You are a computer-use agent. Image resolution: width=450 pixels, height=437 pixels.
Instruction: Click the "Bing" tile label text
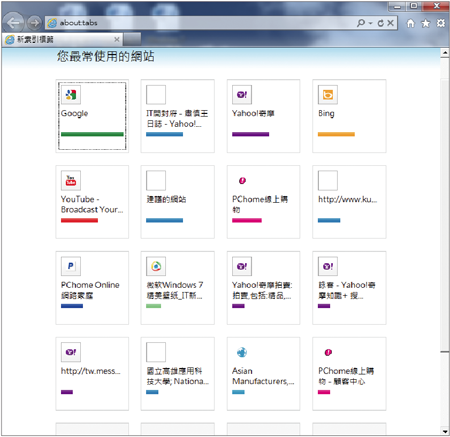(326, 114)
